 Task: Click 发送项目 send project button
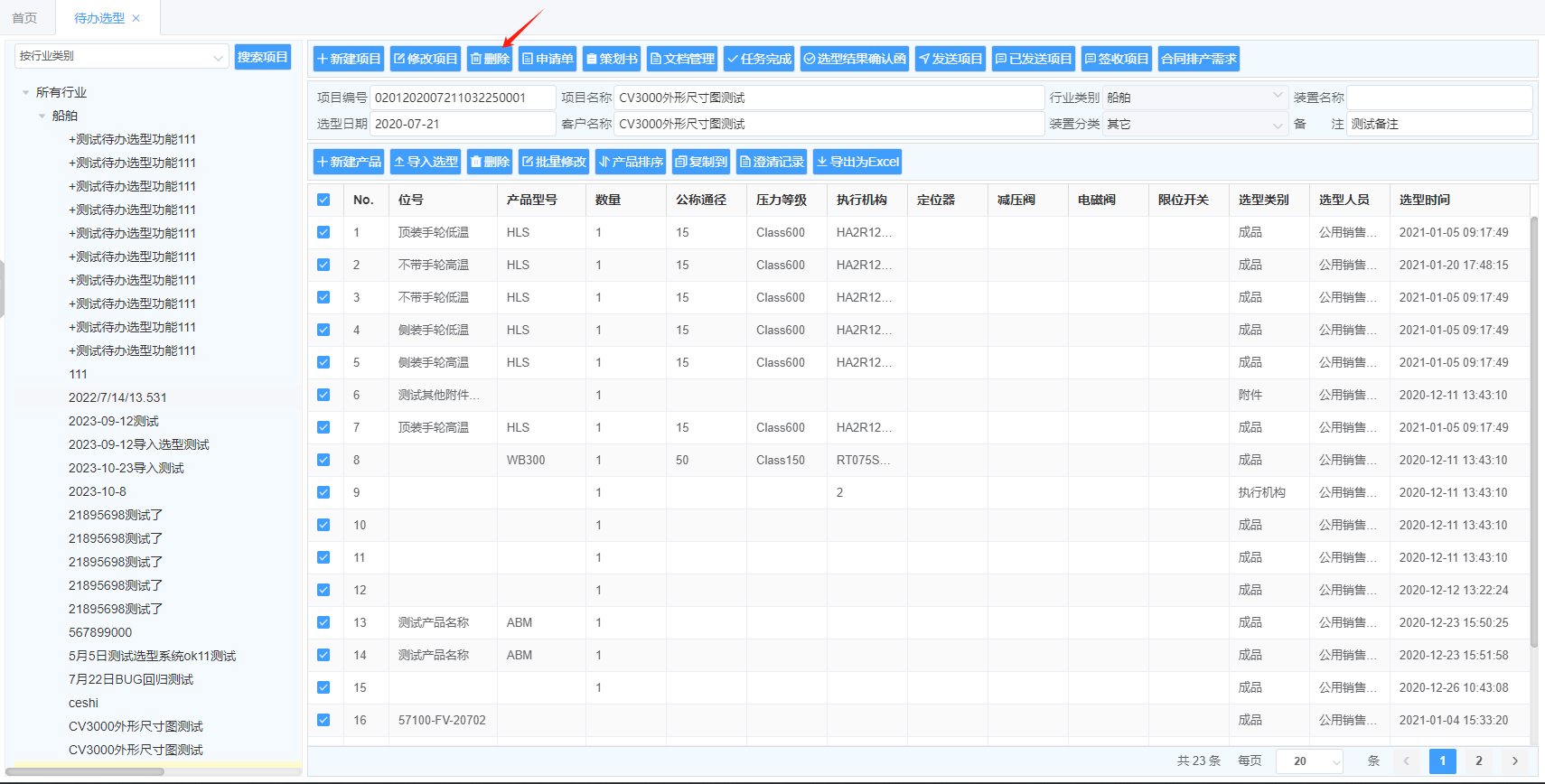click(x=950, y=59)
